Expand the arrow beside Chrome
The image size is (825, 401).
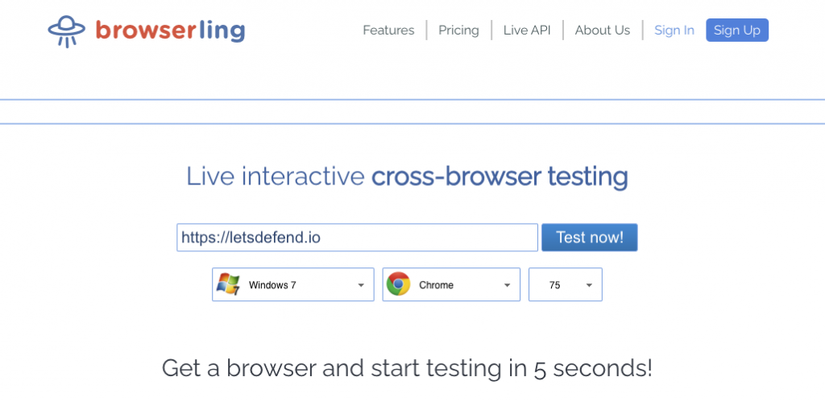507,285
